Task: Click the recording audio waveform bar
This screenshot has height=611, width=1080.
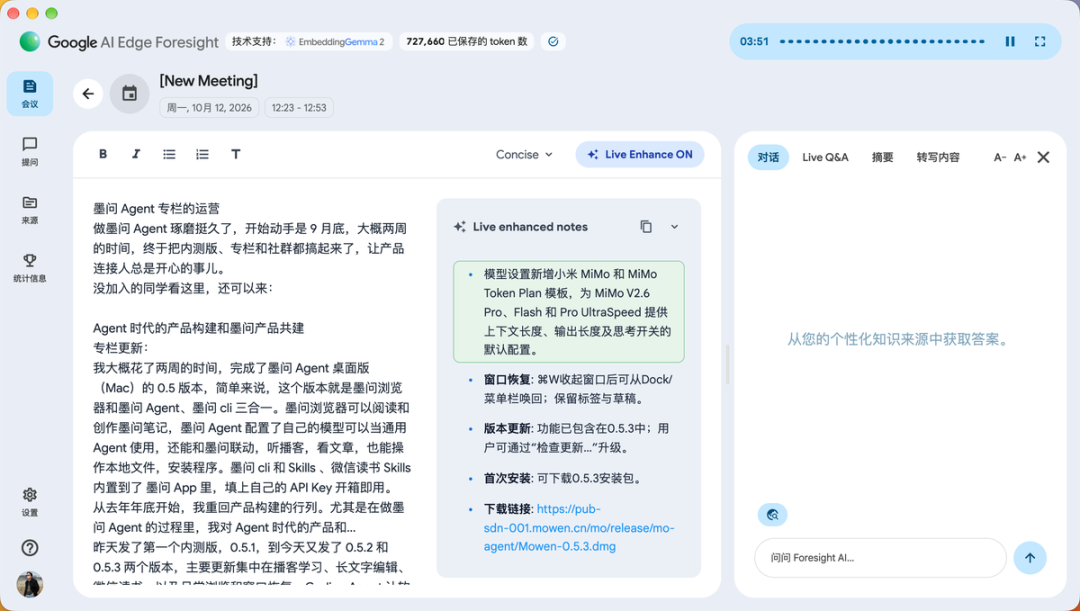Action: coord(882,41)
